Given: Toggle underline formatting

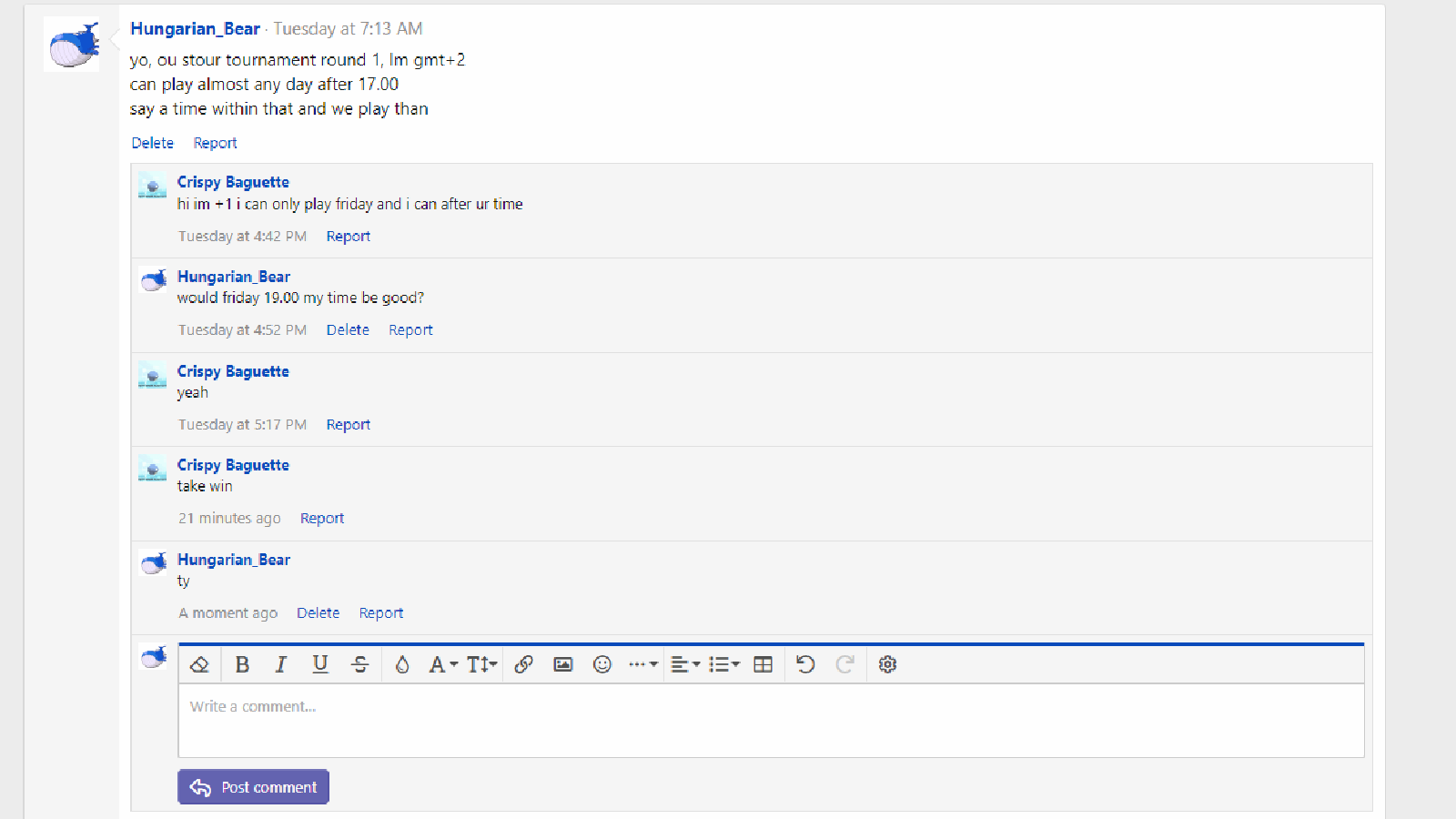Looking at the screenshot, I should (x=320, y=664).
